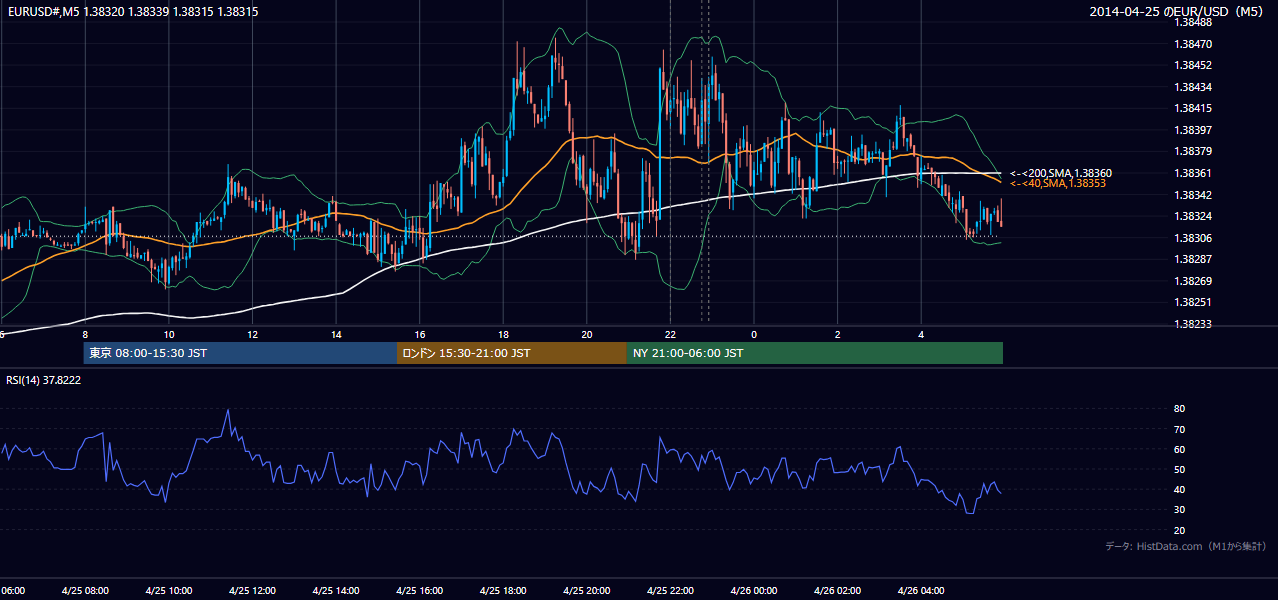The image size is (1278, 600).
Task: Click hour label 14 under the price chart
Action: tap(336, 334)
